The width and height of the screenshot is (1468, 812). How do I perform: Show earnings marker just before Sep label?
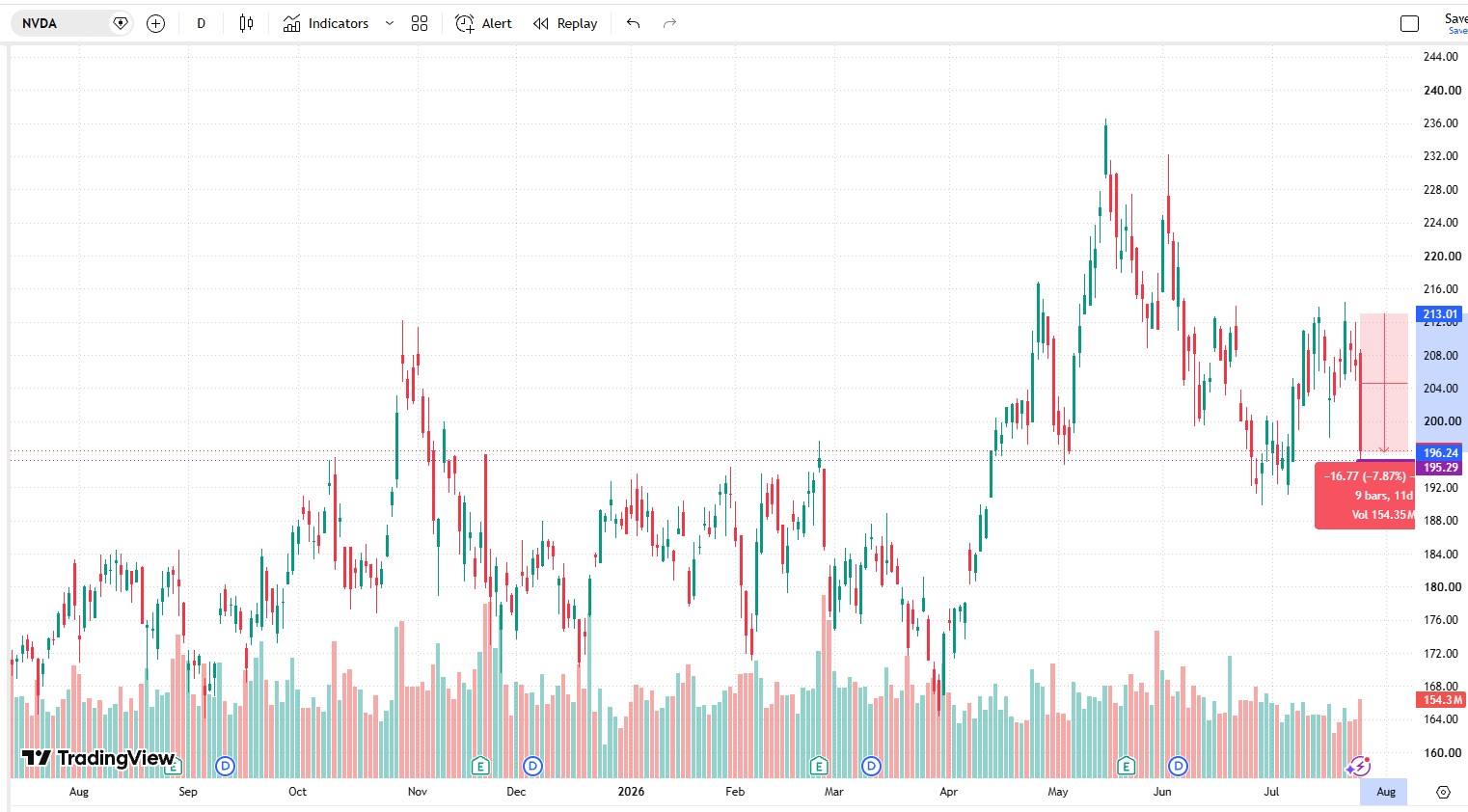[173, 767]
